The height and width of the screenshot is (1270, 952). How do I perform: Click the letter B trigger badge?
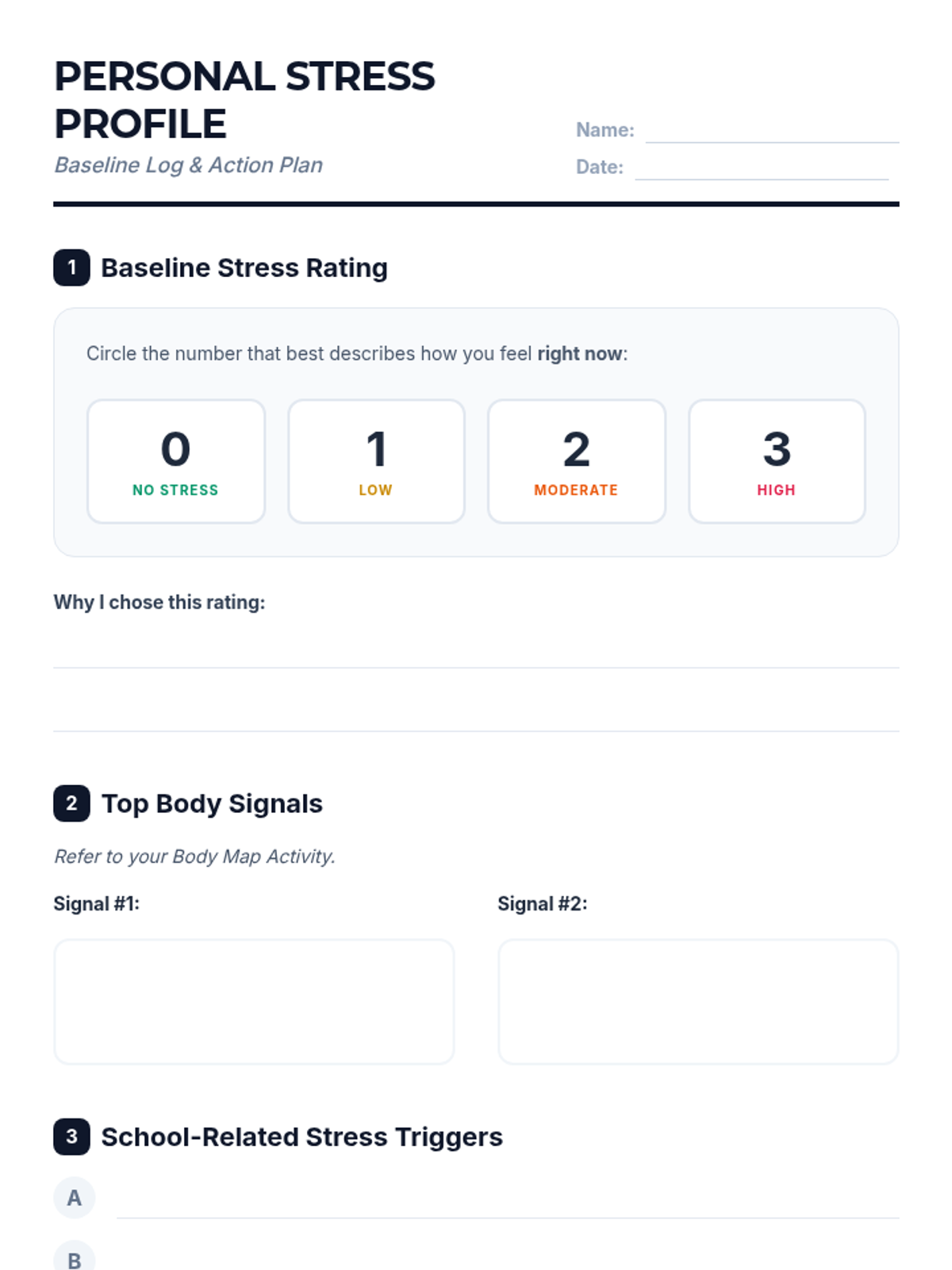pyautogui.click(x=74, y=1258)
